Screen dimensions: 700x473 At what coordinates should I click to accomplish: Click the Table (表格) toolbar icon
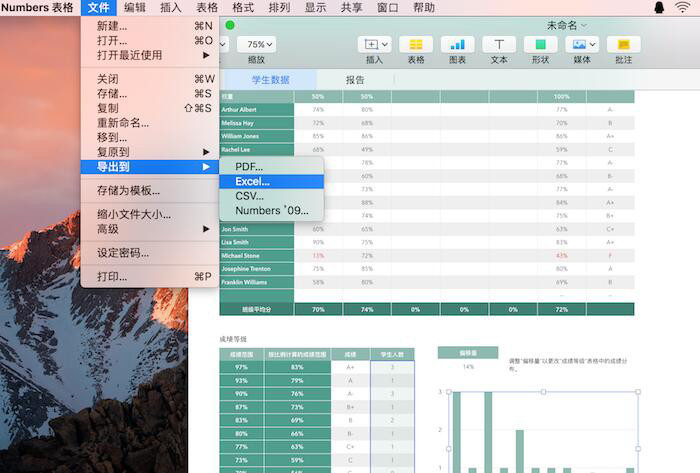click(x=416, y=44)
